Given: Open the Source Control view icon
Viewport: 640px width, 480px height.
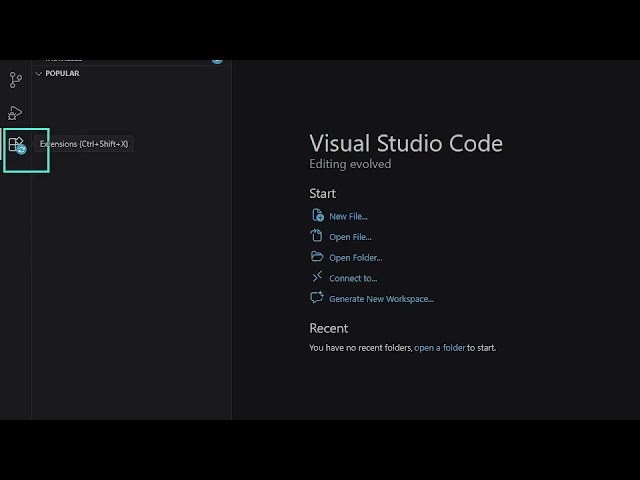Looking at the screenshot, I should point(16,80).
